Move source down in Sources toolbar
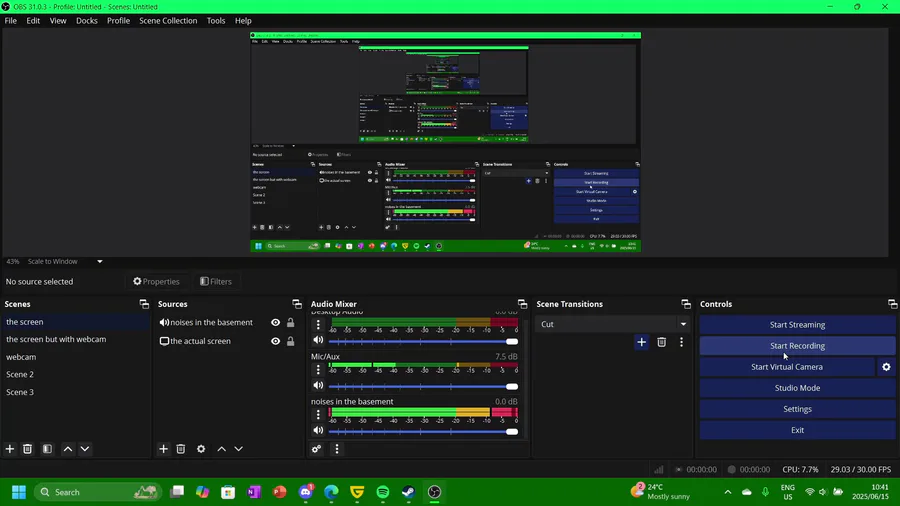The height and width of the screenshot is (506, 900). tap(238, 449)
